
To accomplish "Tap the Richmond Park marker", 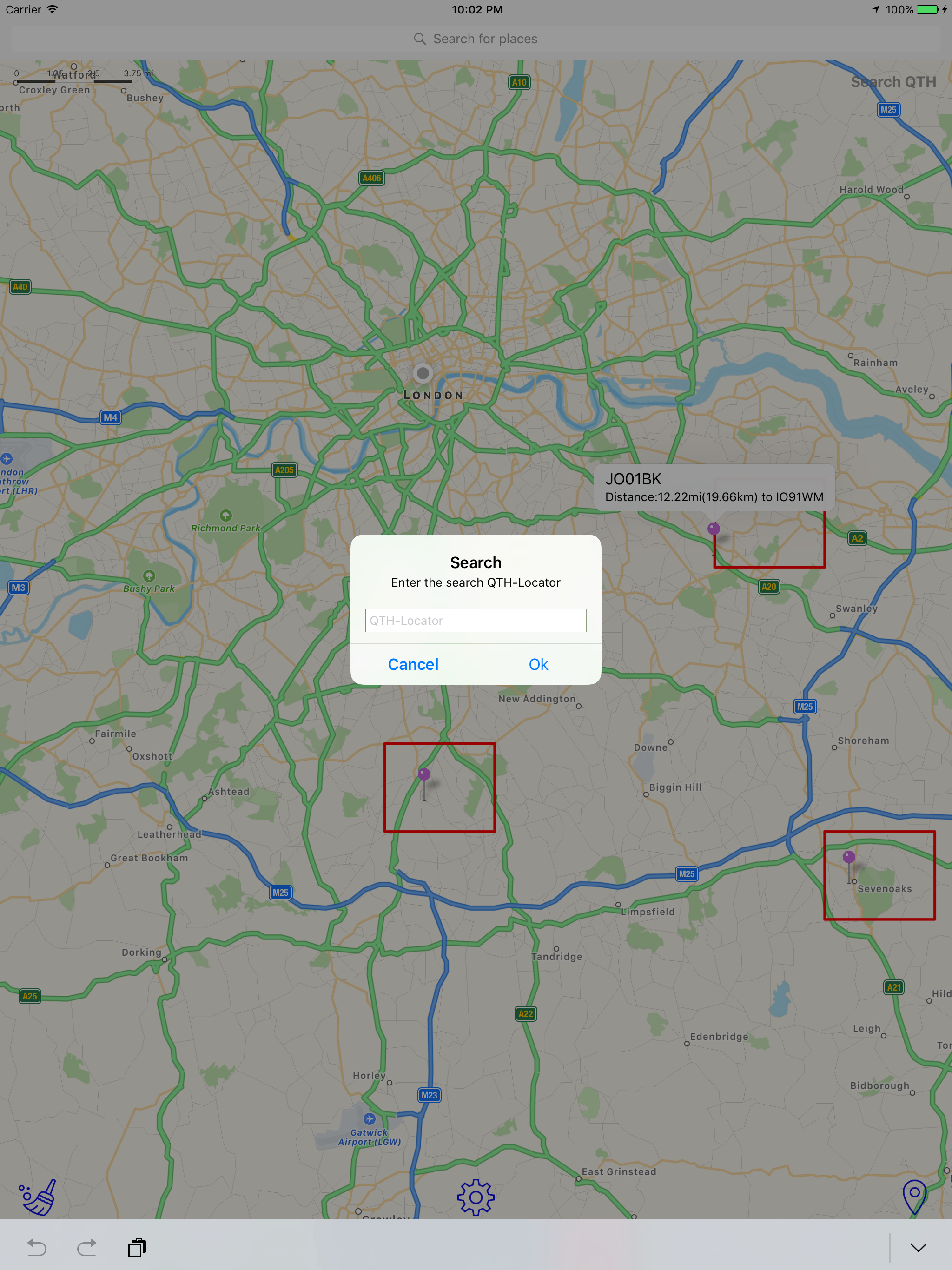I will pyautogui.click(x=225, y=515).
